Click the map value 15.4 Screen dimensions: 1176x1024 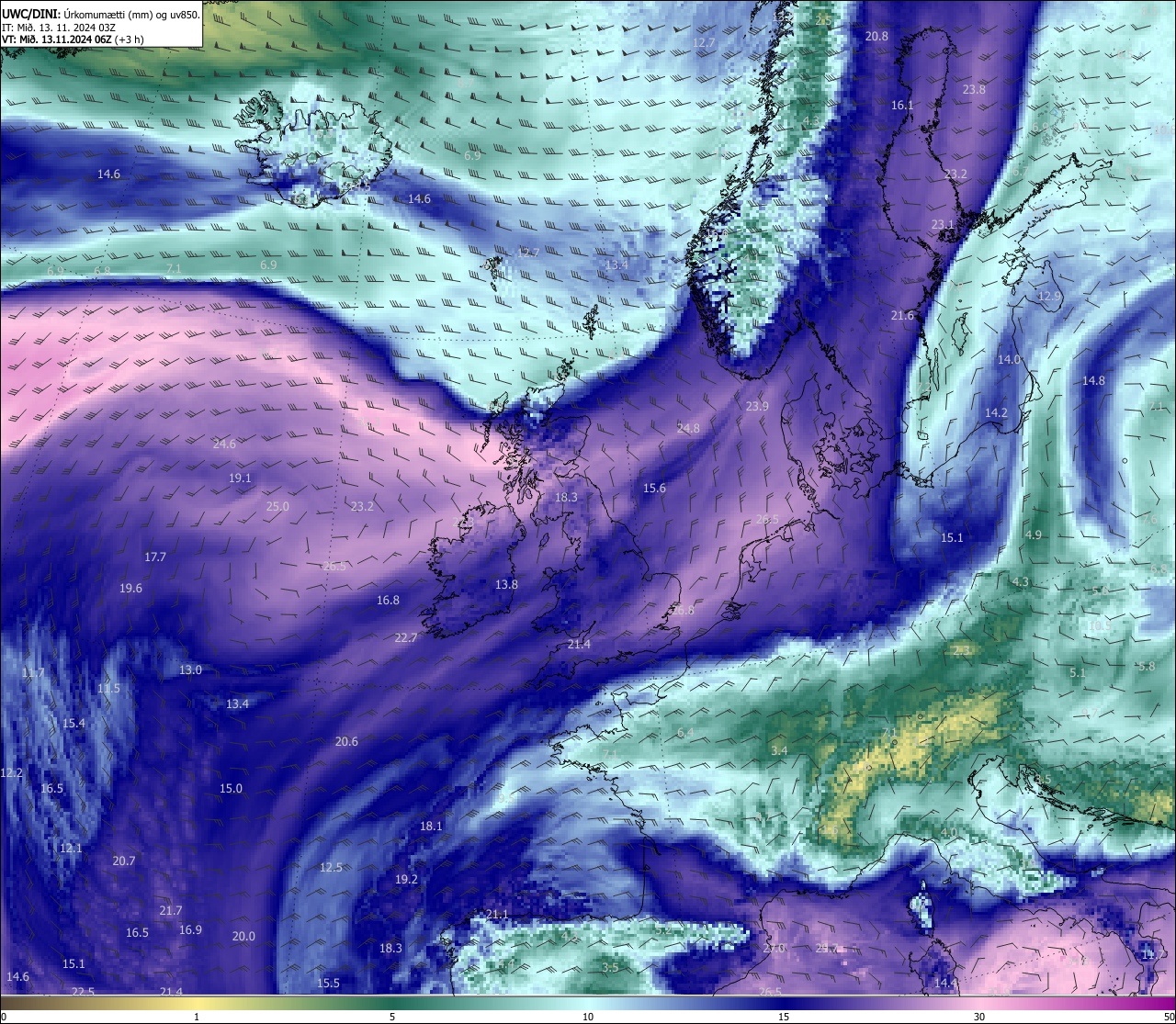pos(73,724)
